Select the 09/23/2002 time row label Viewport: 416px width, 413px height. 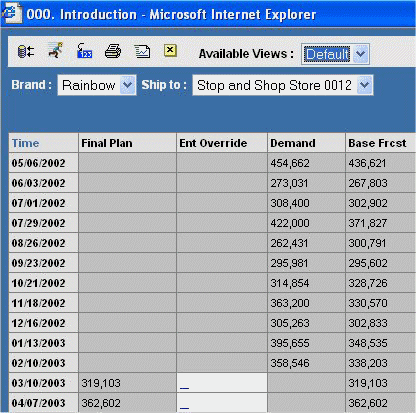(43, 263)
